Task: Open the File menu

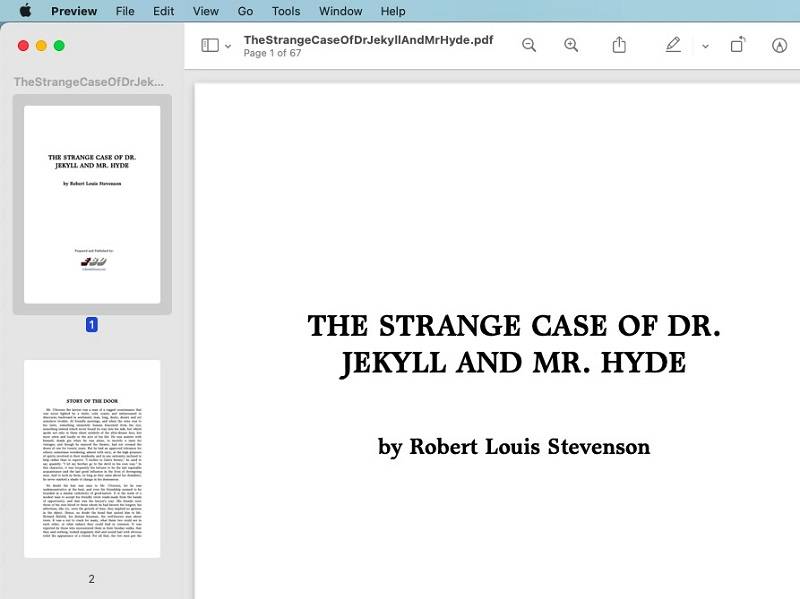Action: tap(125, 11)
